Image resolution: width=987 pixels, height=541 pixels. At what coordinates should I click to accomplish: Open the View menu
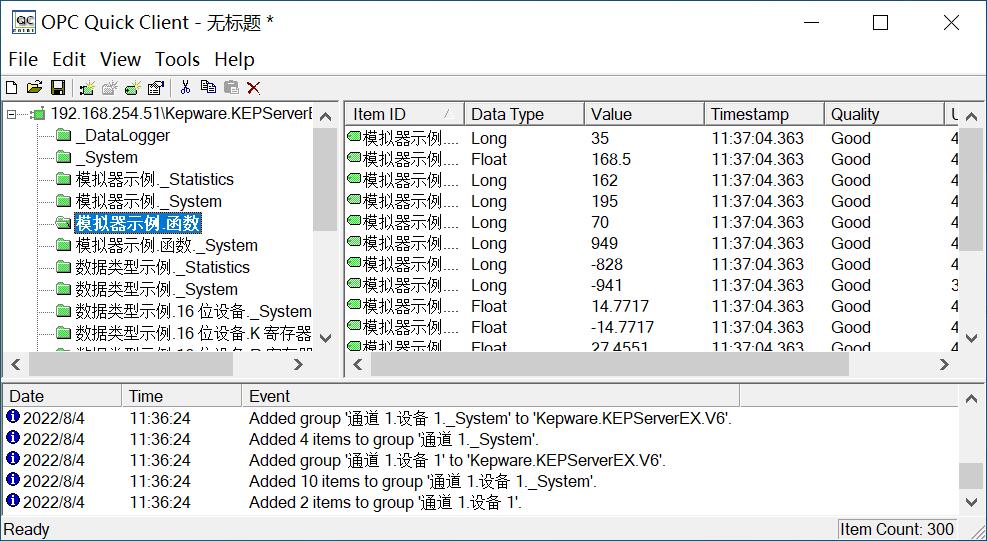tap(120, 59)
